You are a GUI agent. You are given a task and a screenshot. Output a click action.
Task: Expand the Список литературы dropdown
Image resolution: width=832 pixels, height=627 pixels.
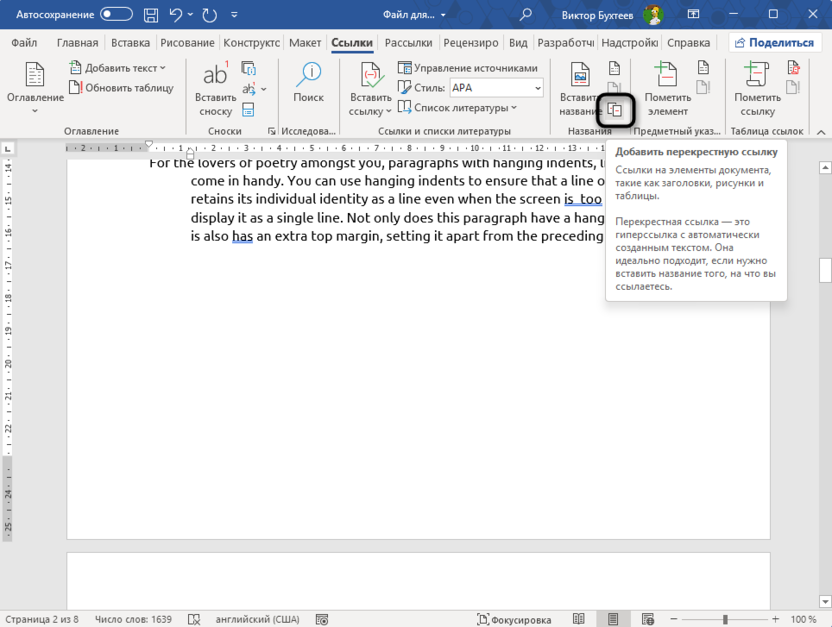[458, 108]
